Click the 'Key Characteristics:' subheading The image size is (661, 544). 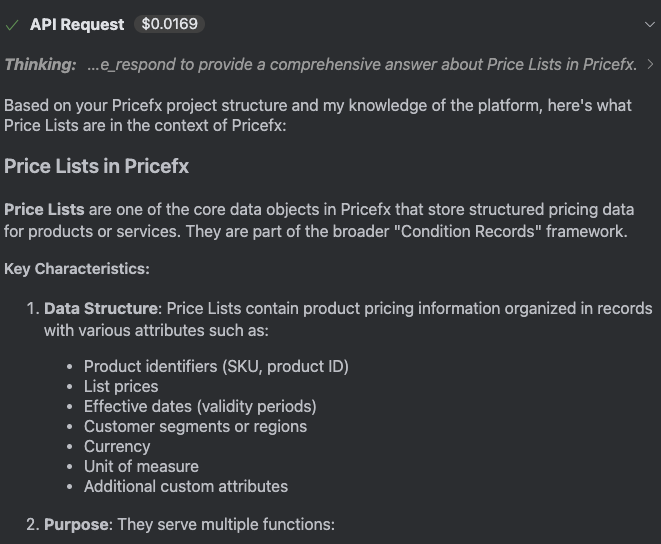77,269
